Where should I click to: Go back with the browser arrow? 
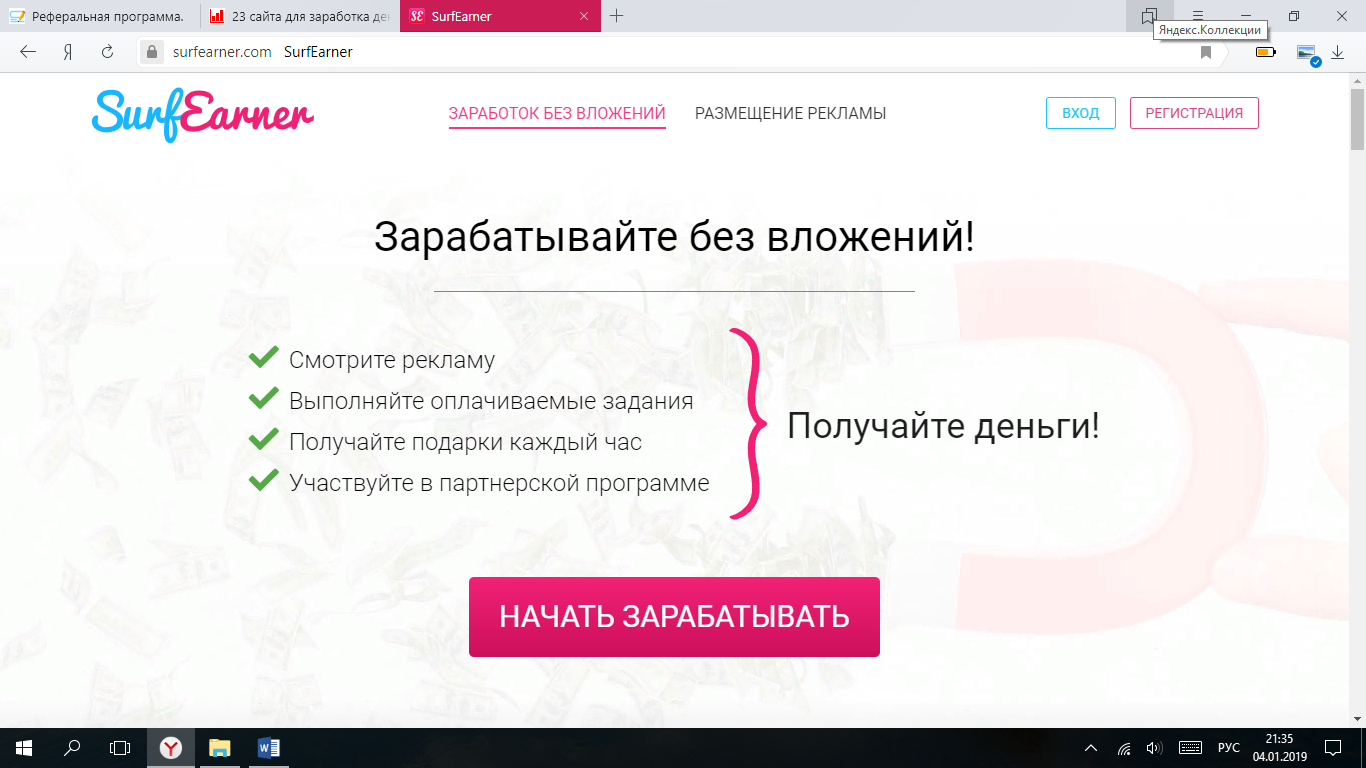[28, 52]
